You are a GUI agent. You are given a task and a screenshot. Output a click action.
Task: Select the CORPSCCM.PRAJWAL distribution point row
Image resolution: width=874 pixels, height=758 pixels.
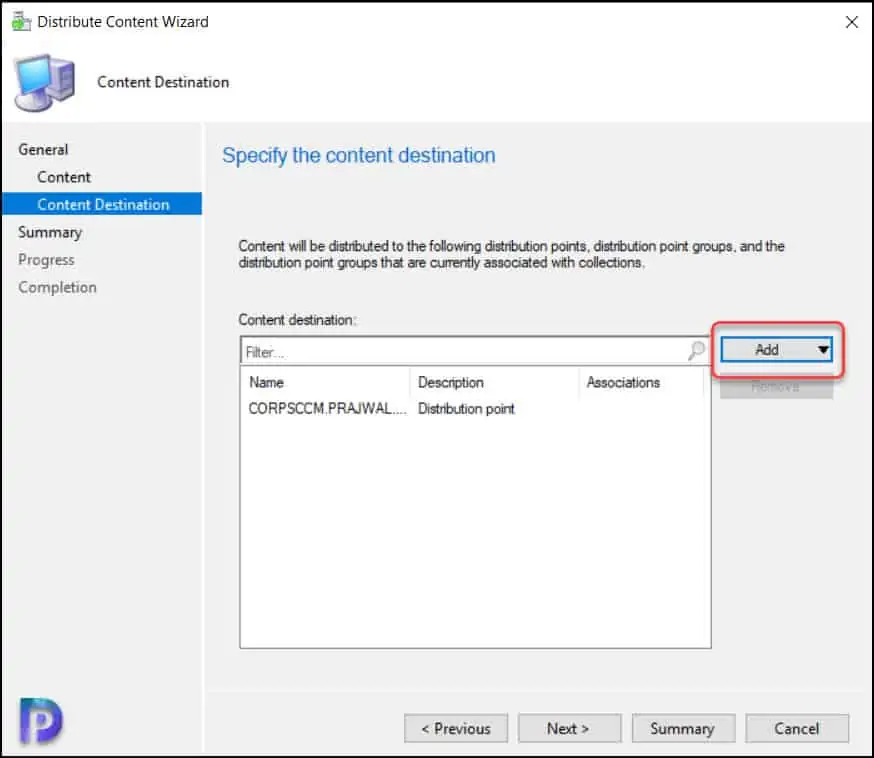click(x=475, y=409)
